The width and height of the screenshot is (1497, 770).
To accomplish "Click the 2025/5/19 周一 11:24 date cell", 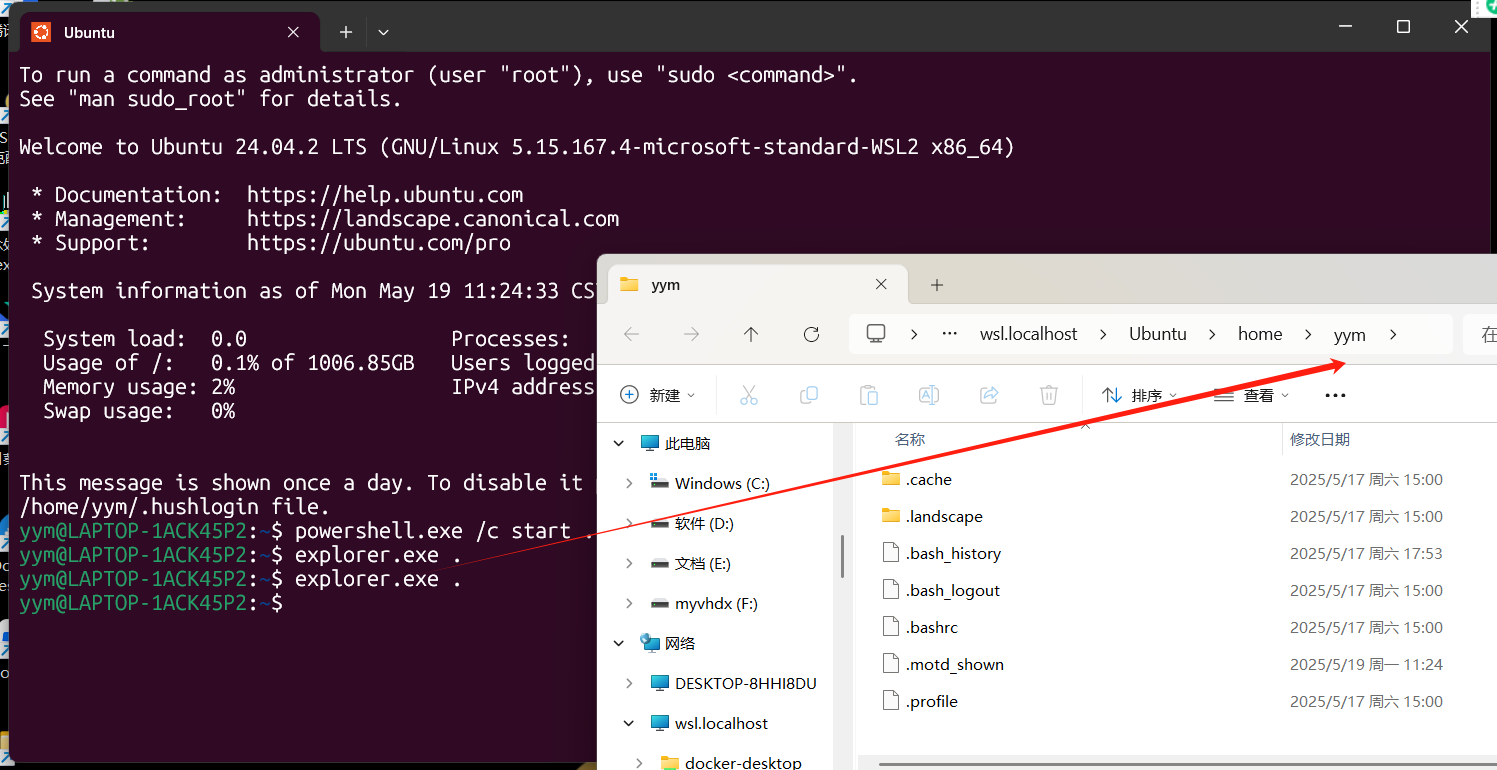I will 1366,664.
